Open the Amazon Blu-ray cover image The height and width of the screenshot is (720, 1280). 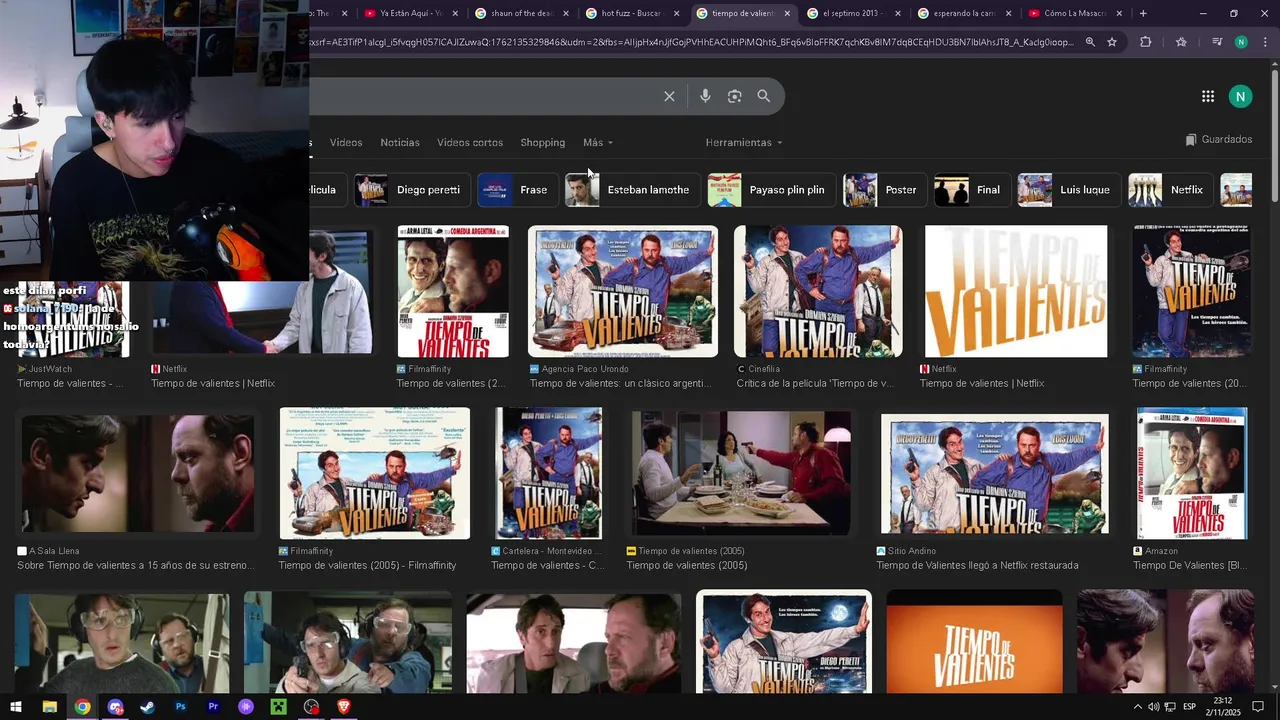tap(1192, 473)
